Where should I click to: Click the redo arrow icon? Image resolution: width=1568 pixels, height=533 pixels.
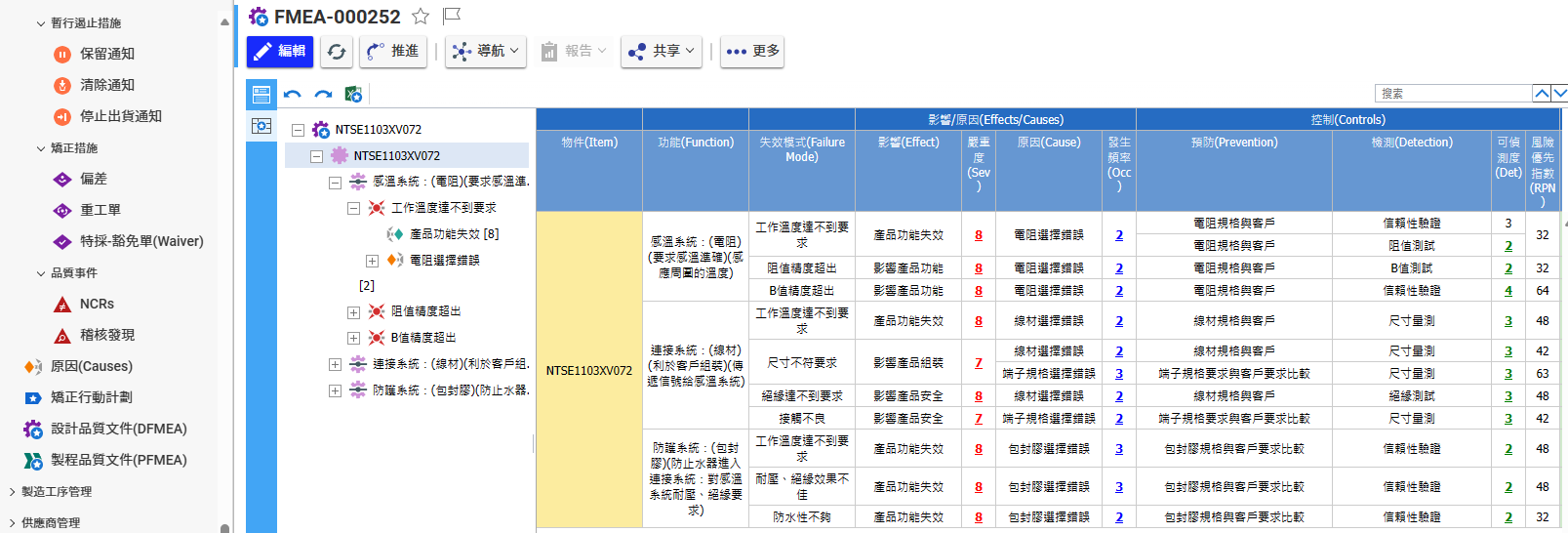coord(323,95)
